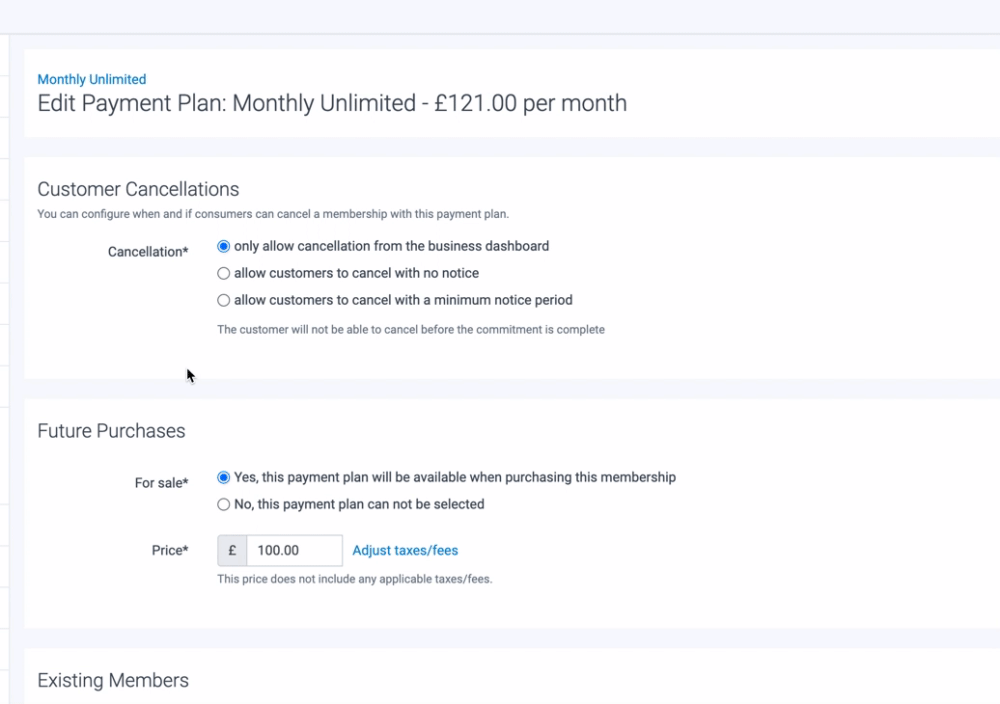Click the For sale* field label
1000x704 pixels.
coord(161,483)
